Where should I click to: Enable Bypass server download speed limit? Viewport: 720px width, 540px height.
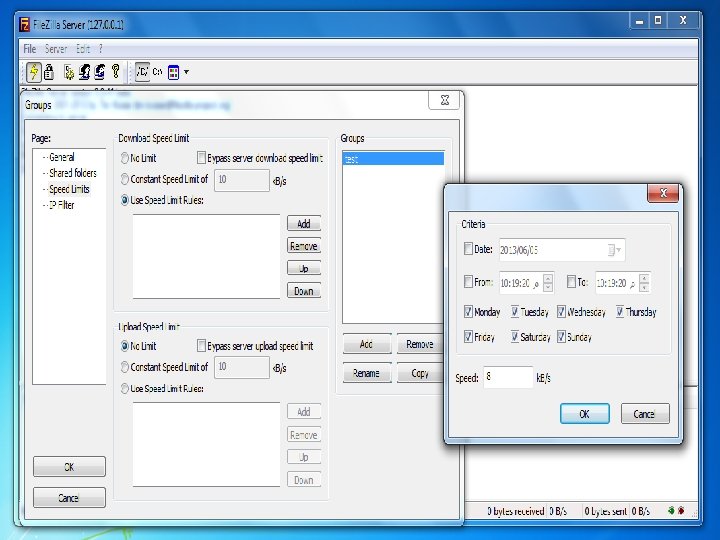pyautogui.click(x=201, y=158)
